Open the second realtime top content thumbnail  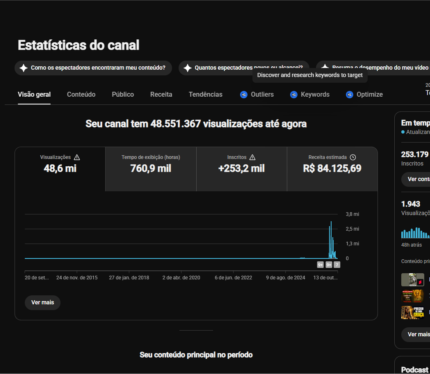point(413,296)
